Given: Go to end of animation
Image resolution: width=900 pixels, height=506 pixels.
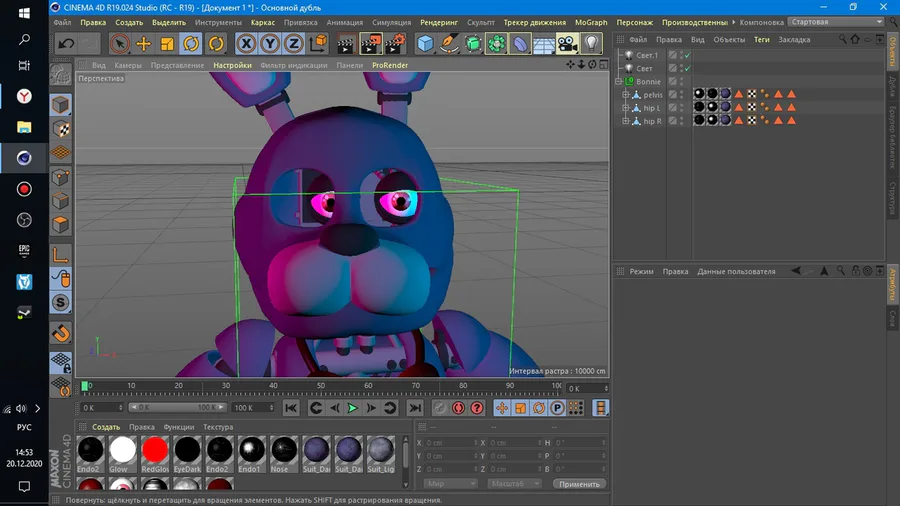Looking at the screenshot, I should click(414, 408).
